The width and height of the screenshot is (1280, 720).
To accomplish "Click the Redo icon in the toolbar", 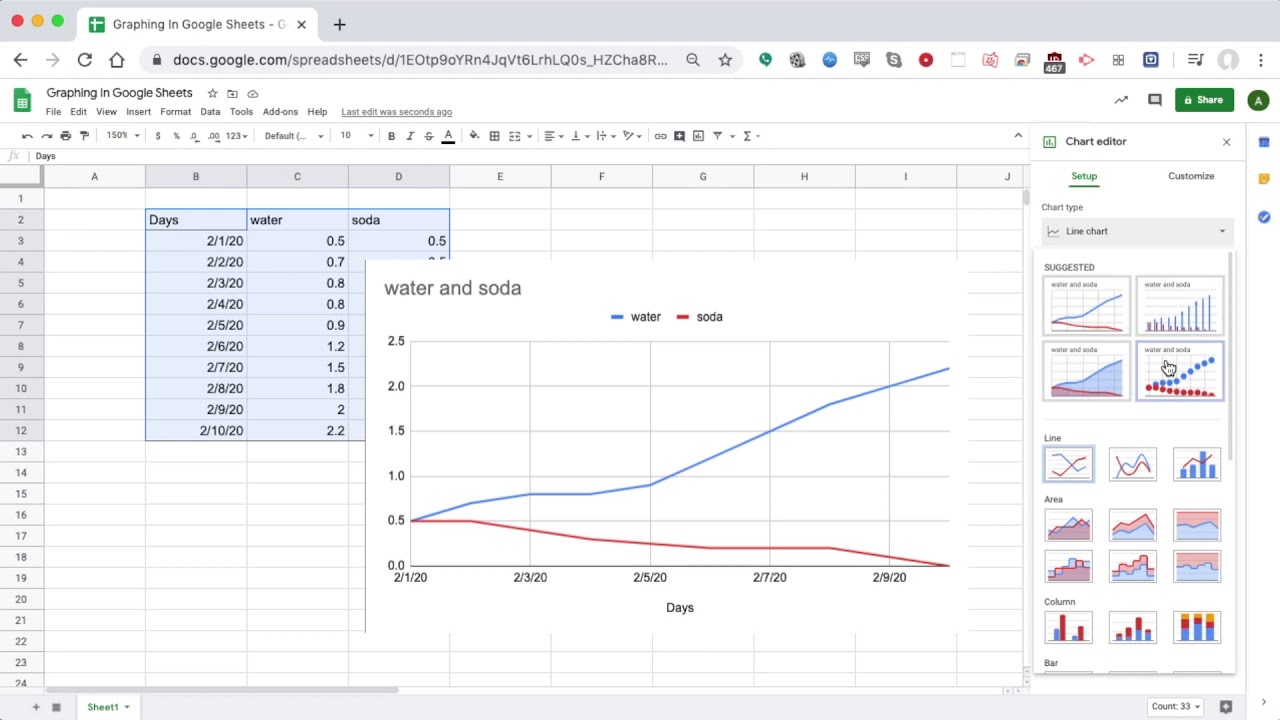I will coord(46,136).
